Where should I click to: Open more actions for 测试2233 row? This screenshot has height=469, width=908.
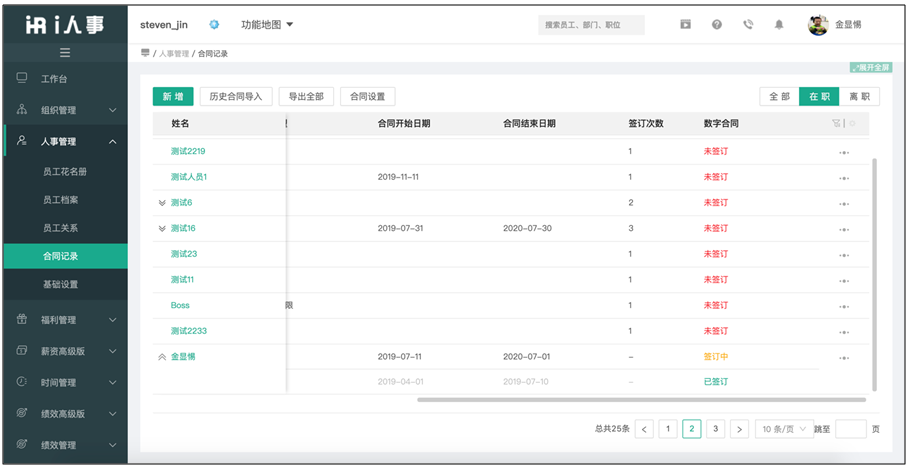pyautogui.click(x=844, y=332)
